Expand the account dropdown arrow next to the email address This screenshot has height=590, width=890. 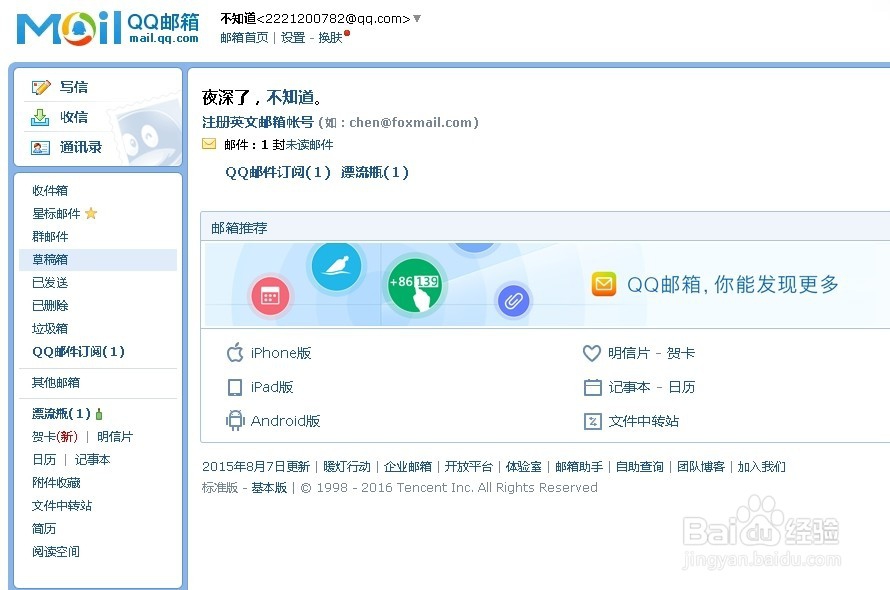coord(416,17)
